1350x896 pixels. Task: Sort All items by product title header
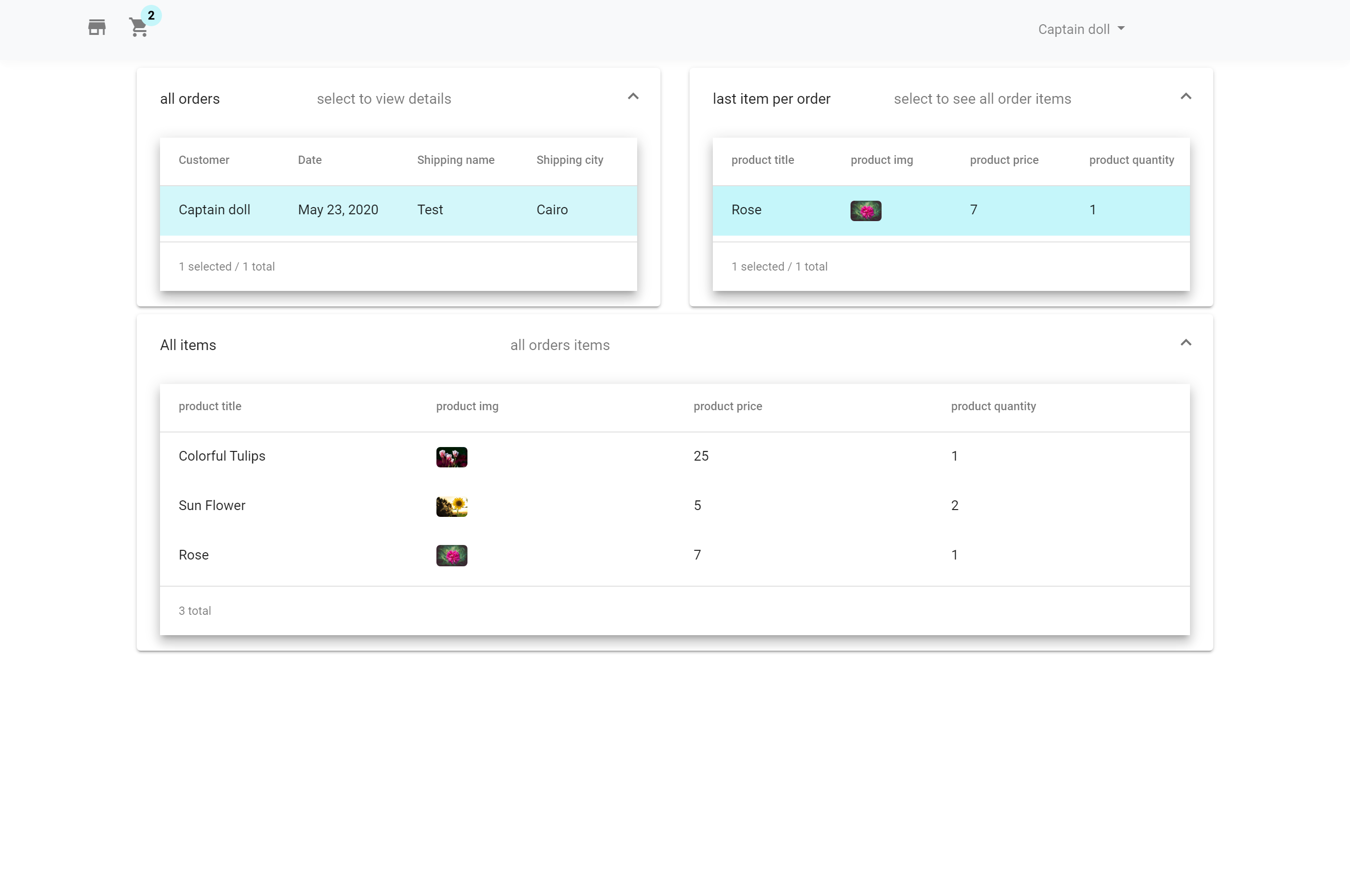210,406
